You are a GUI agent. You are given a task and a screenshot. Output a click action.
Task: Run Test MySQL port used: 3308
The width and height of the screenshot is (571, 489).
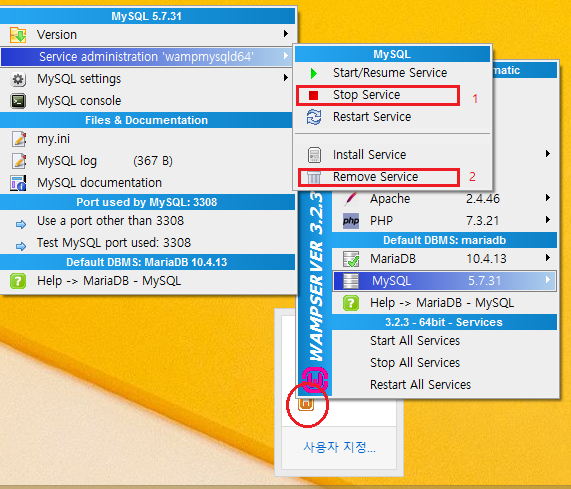pyautogui.click(x=147, y=243)
